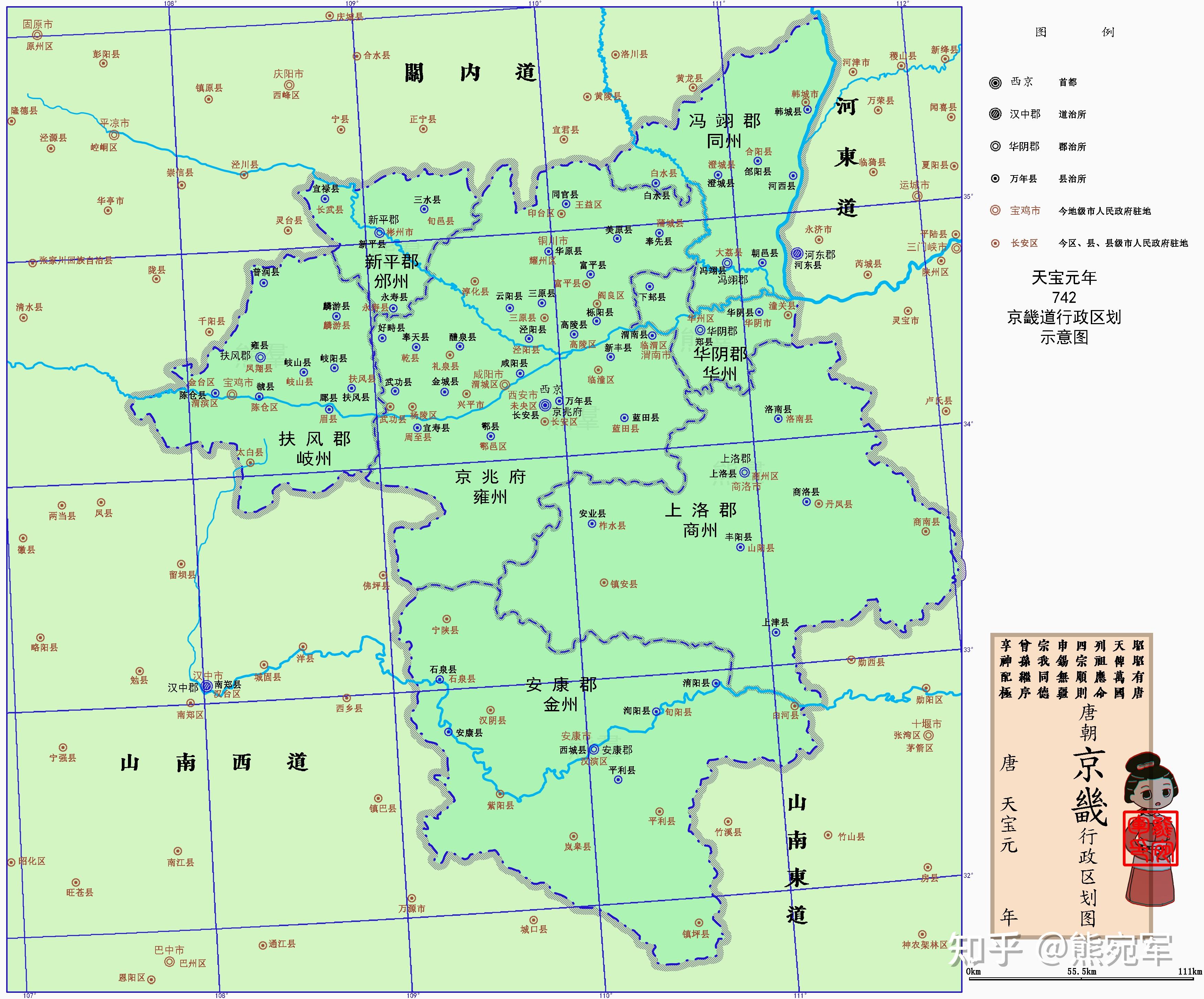Click the 商洛县 county-seat marker

click(807, 502)
